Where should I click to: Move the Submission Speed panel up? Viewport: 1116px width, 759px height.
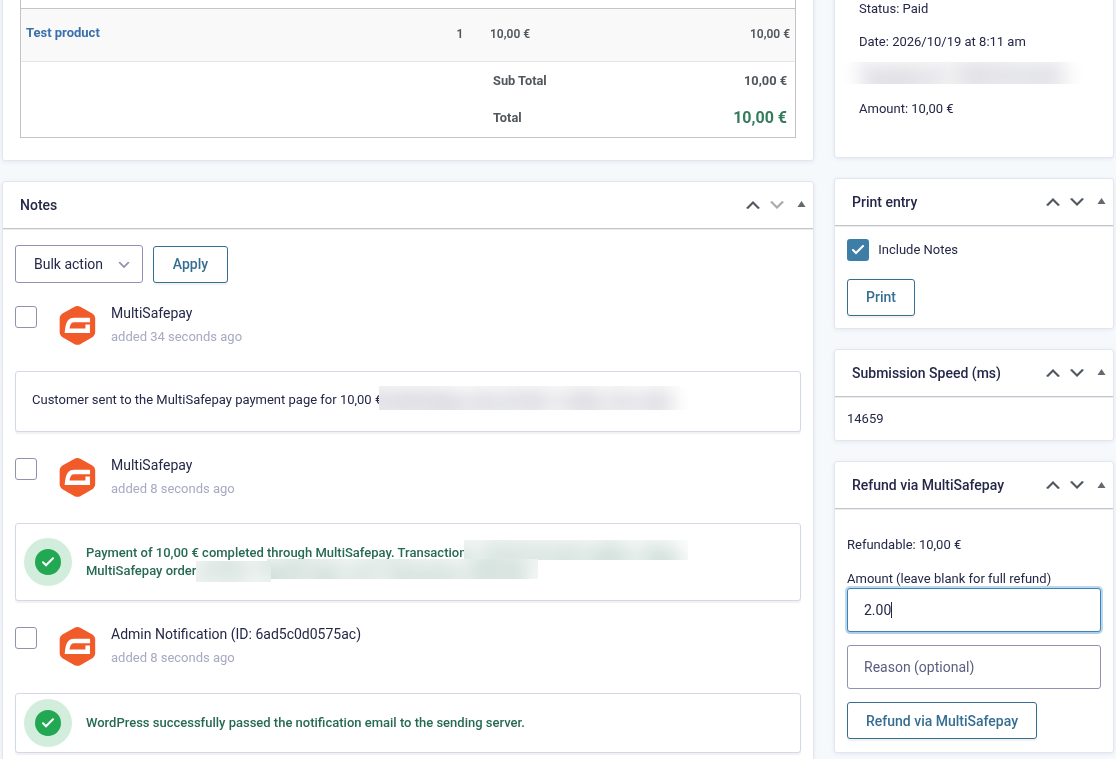[1053, 373]
